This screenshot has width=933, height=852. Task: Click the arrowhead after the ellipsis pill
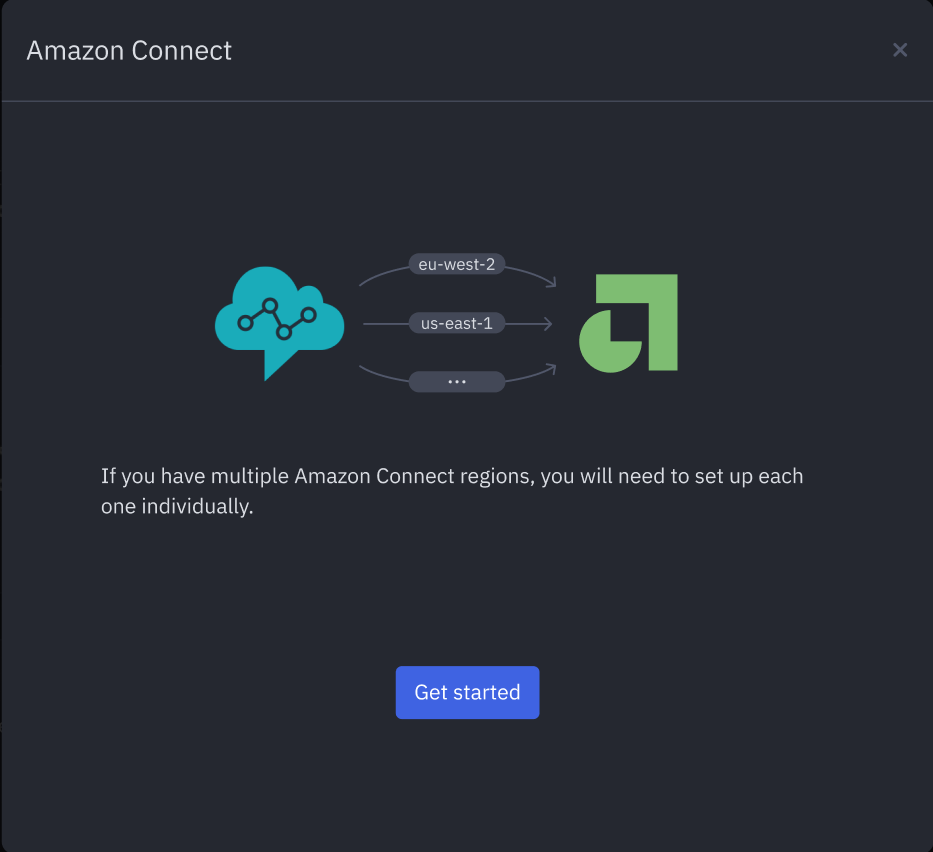[x=550, y=367]
